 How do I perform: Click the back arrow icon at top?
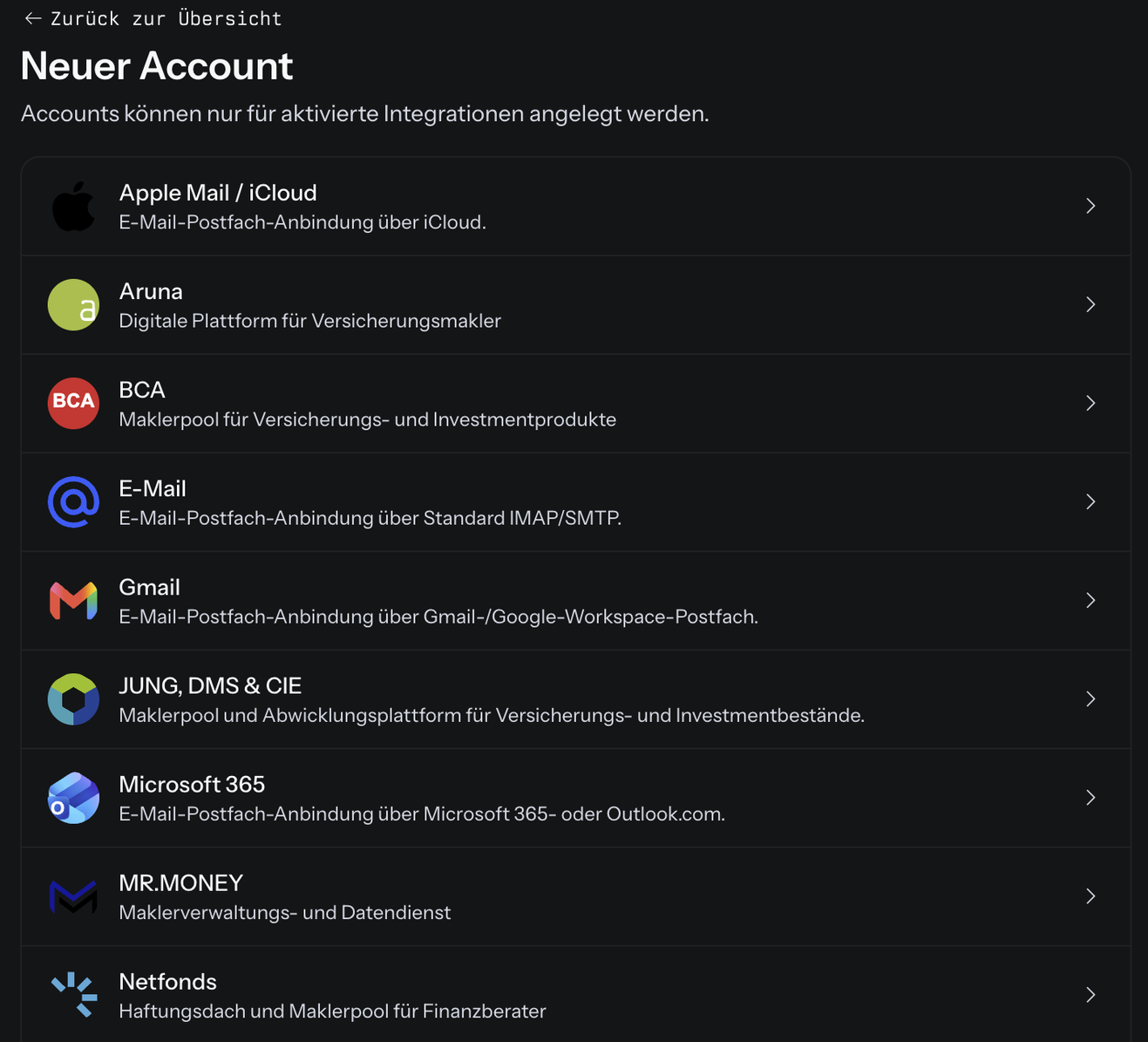click(33, 18)
